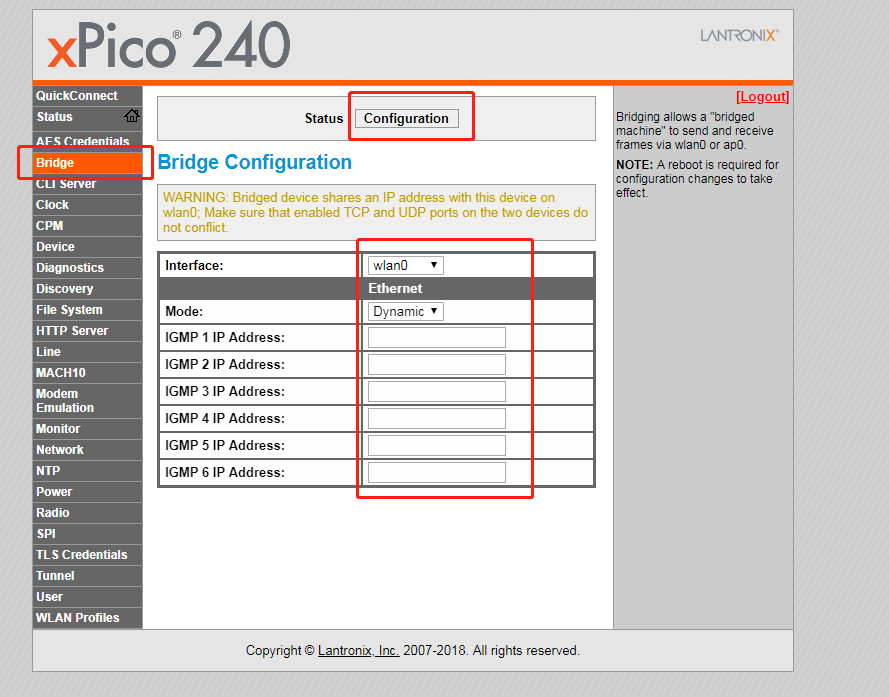This screenshot has width=889, height=697.
Task: Open Network settings
Action: pyautogui.click(x=87, y=450)
